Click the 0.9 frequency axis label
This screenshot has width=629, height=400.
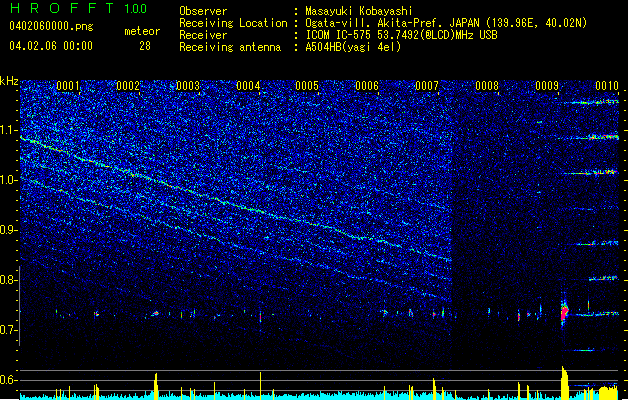[9, 230]
